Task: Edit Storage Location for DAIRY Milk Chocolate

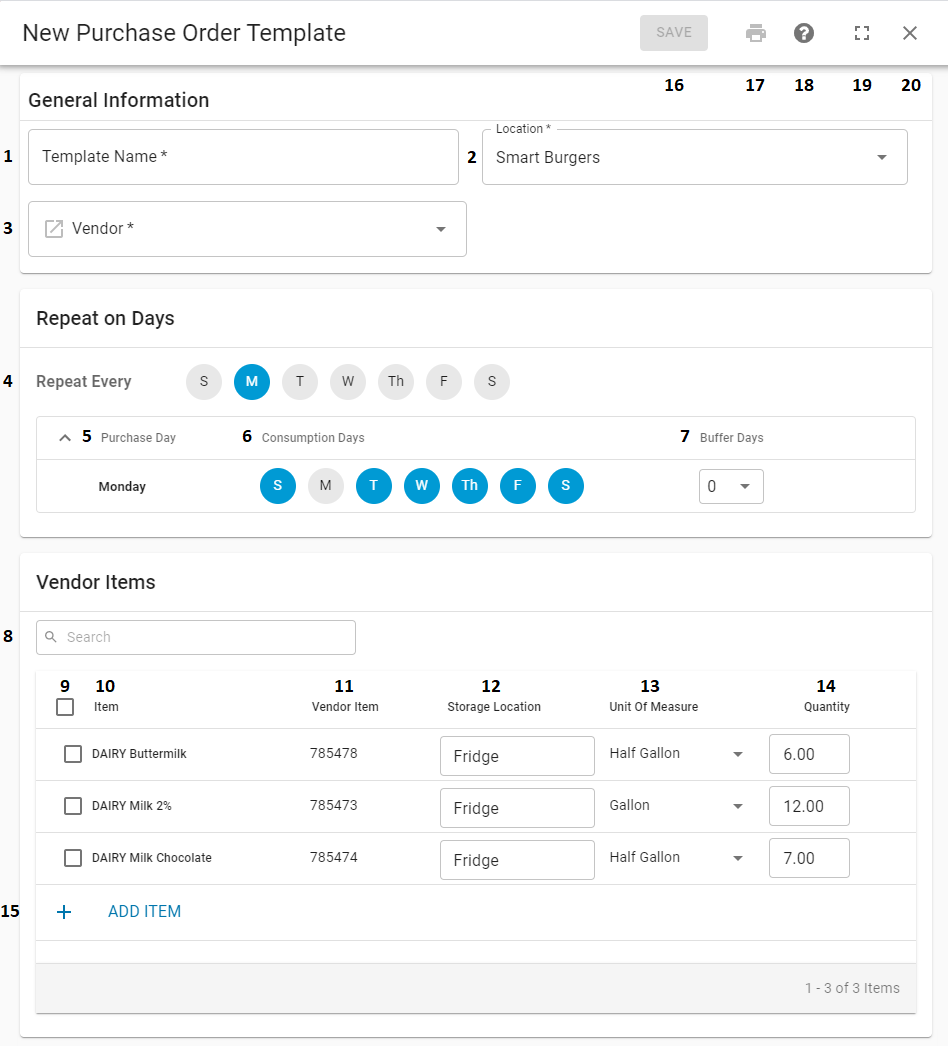Action: 517,860
